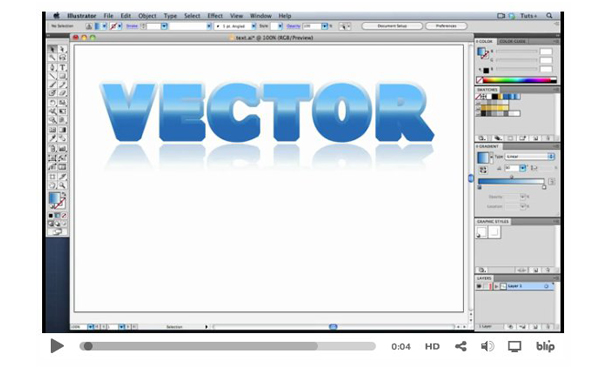Viewport: 600px width, 370px height.
Task: Open the brush definition dropdown
Action: (253, 26)
